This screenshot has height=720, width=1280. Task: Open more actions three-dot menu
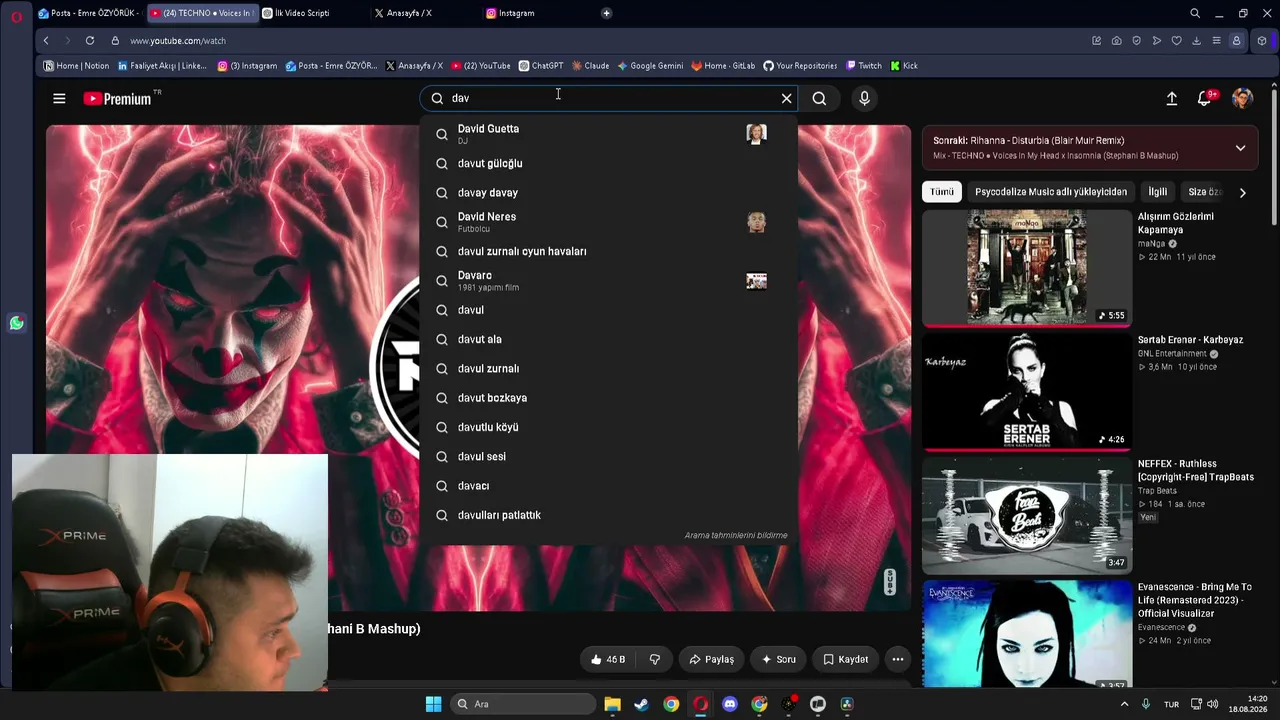click(x=898, y=659)
